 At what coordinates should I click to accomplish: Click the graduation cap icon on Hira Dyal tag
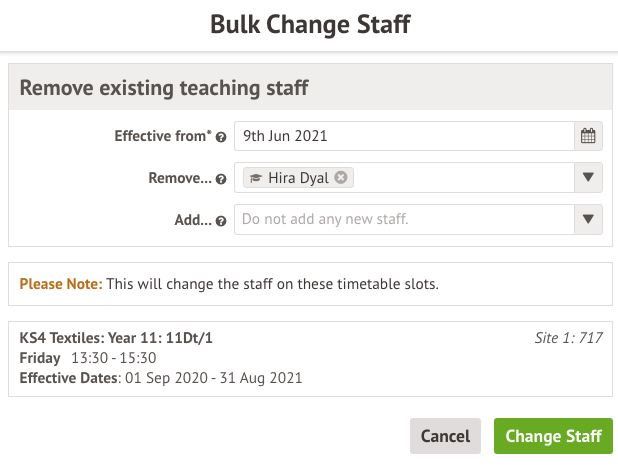click(256, 178)
